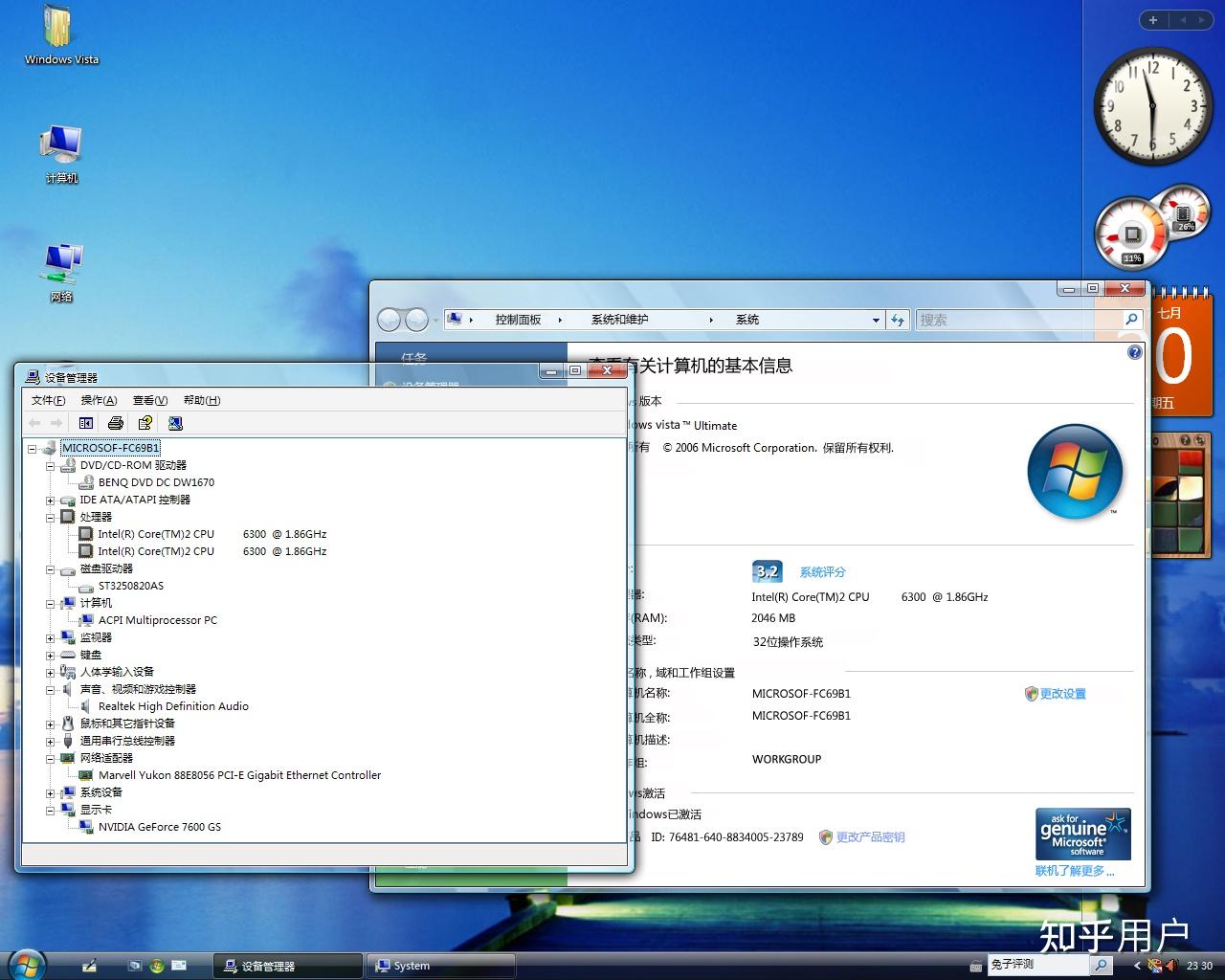Click the orange calendar gadget in sidebar
The height and width of the screenshot is (980, 1225).
[1180, 354]
